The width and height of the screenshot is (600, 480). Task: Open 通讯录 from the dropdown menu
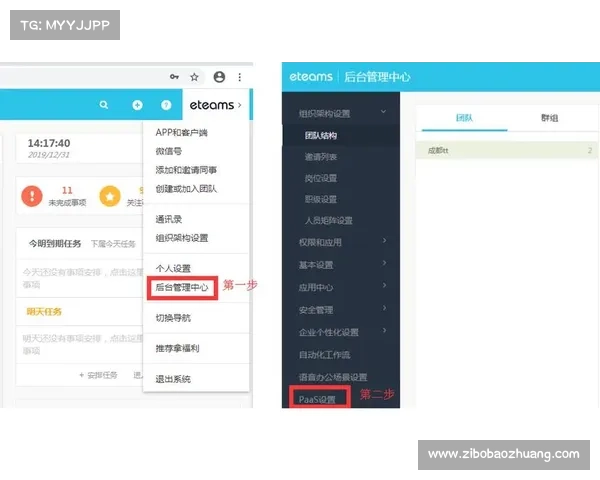[169, 219]
